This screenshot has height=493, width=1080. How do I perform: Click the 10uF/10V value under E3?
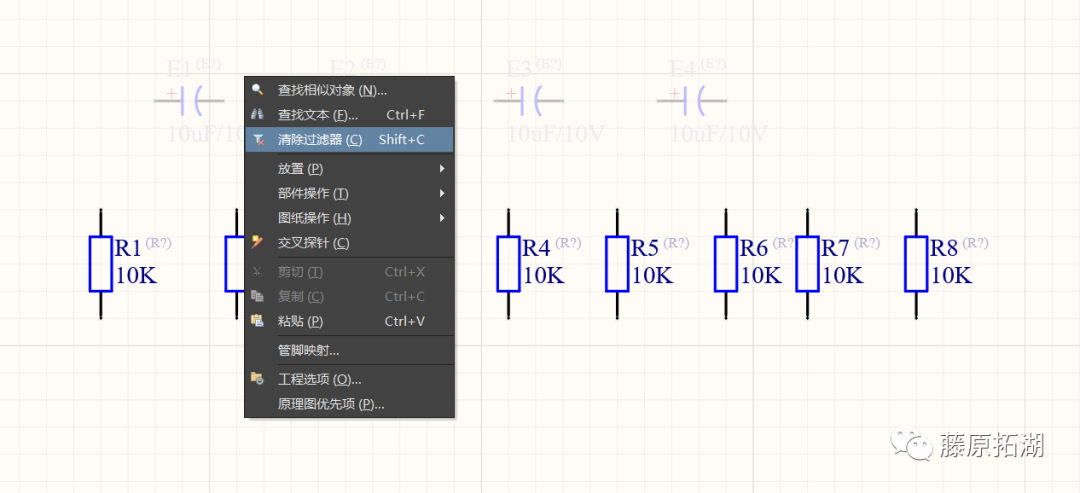point(555,134)
